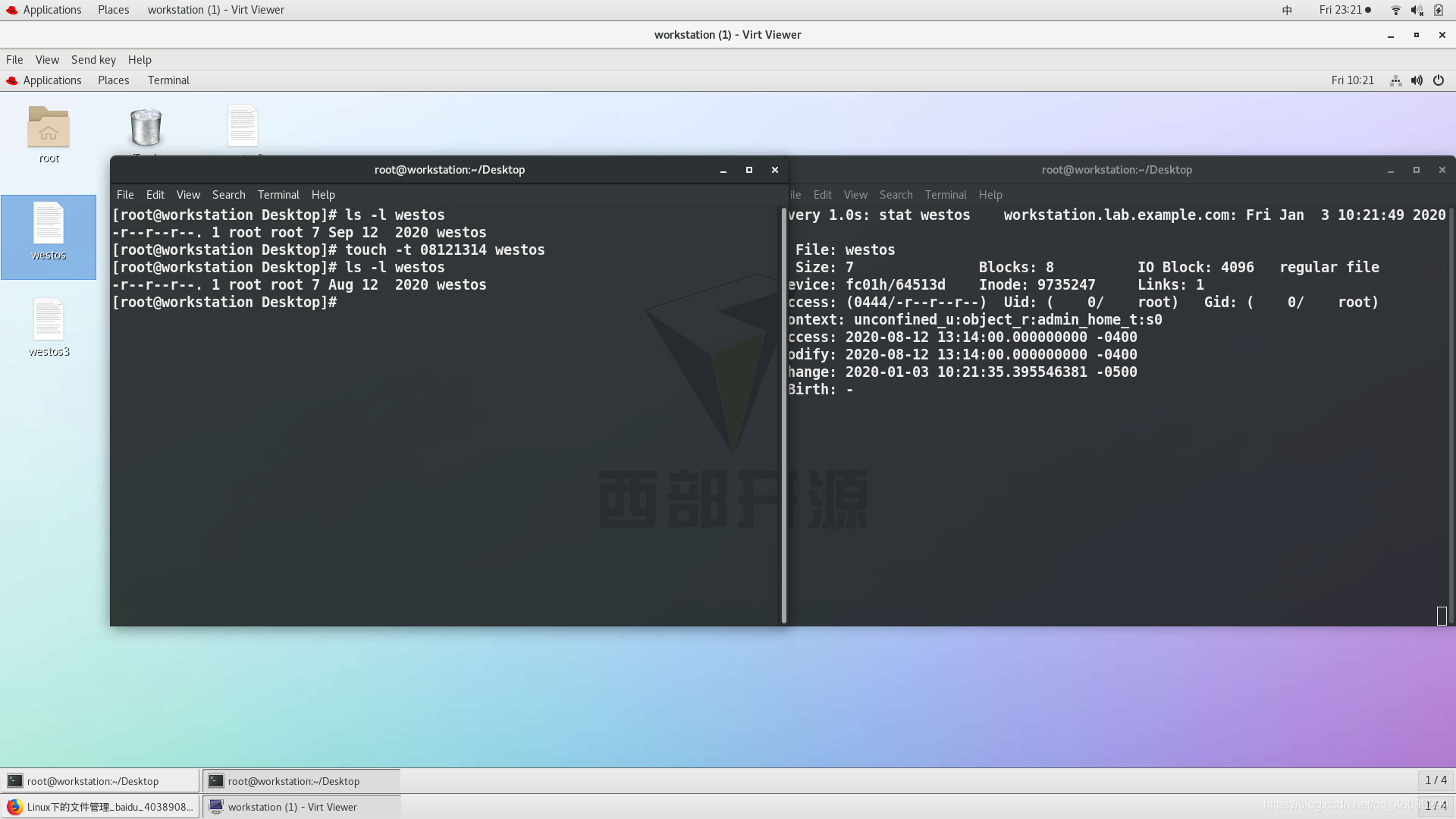Click the Change: 2020-01-03 timestamp line
This screenshot has width=1456, height=819.
click(x=962, y=372)
